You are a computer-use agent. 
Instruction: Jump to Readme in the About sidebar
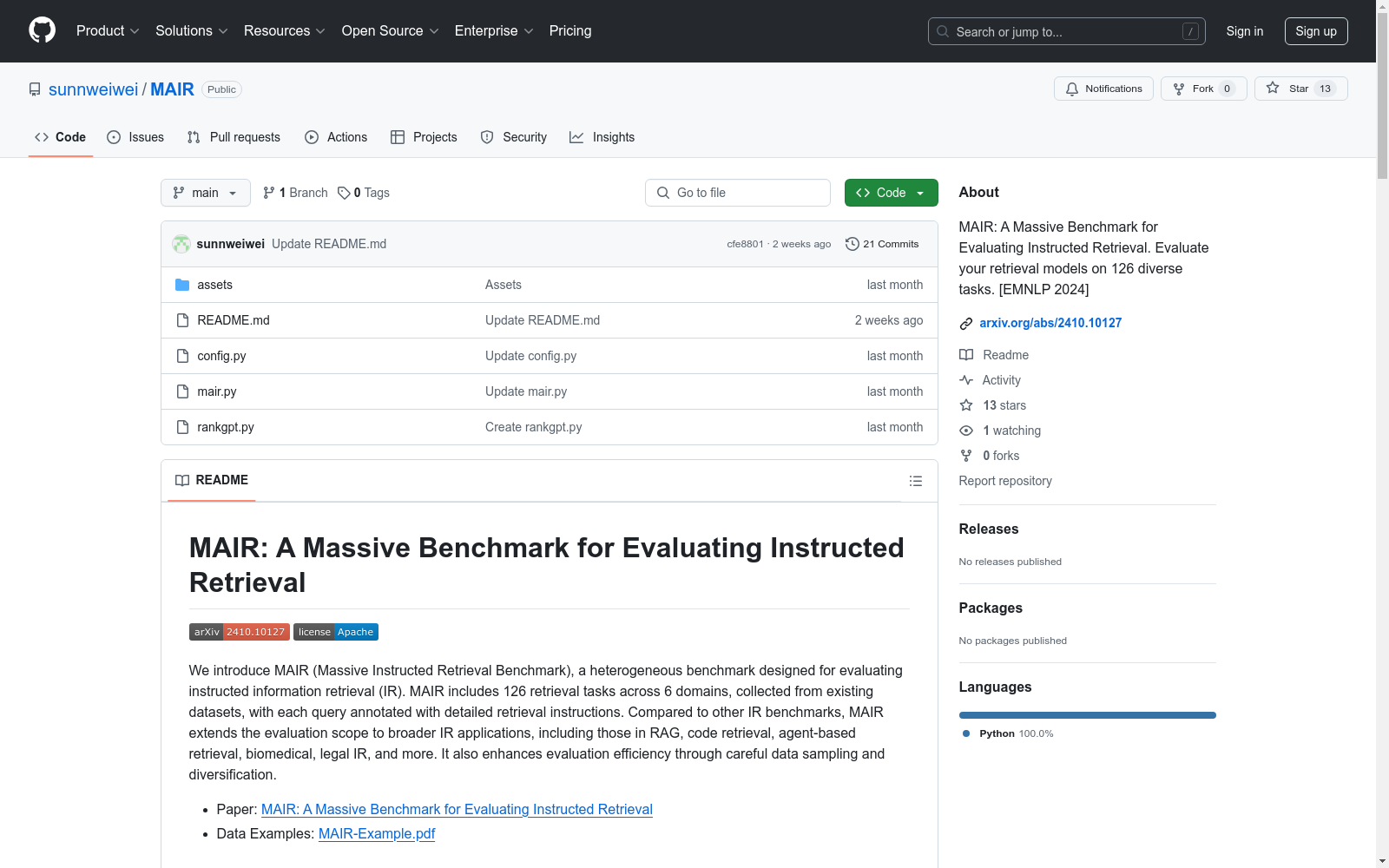coord(994,355)
